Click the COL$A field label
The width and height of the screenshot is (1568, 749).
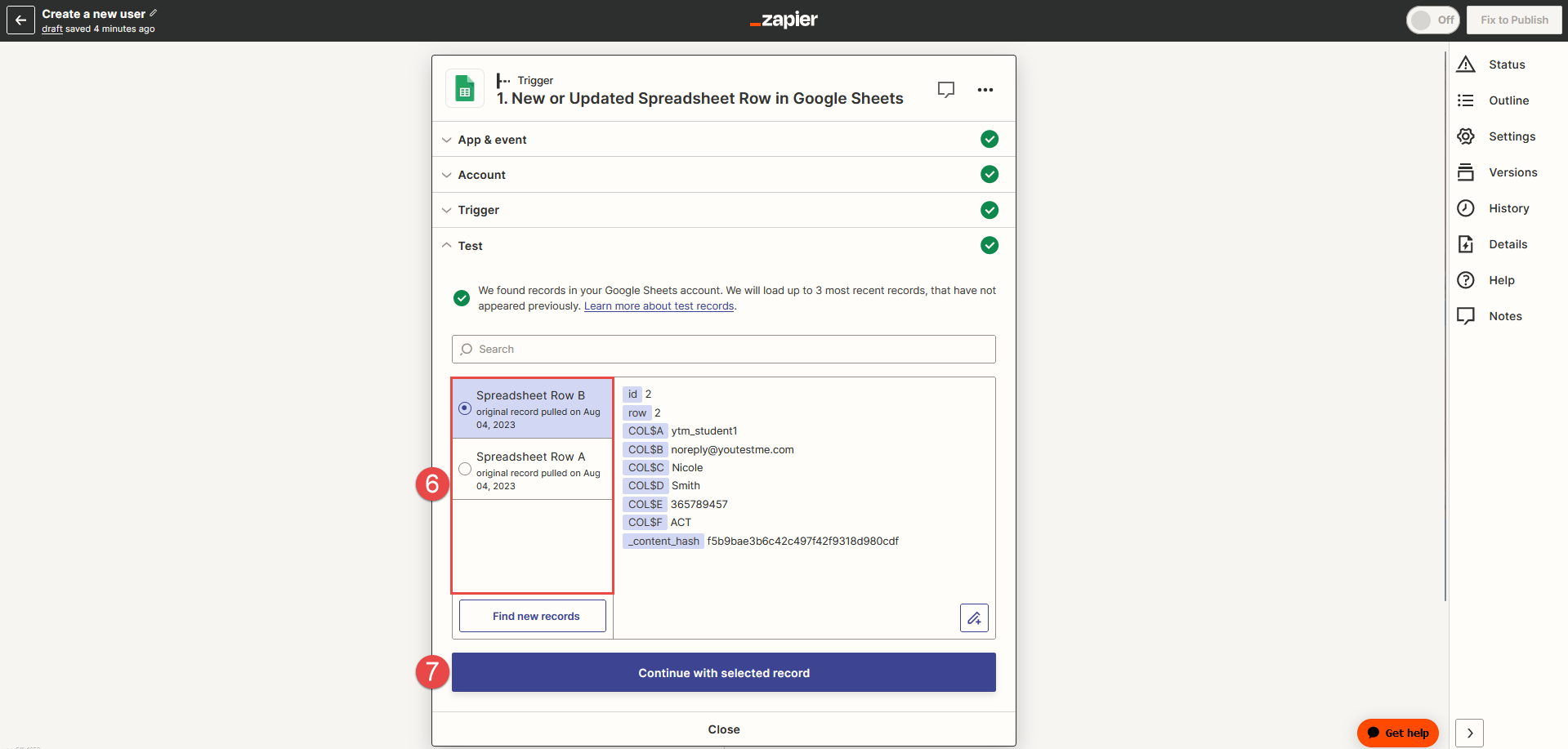(x=646, y=430)
